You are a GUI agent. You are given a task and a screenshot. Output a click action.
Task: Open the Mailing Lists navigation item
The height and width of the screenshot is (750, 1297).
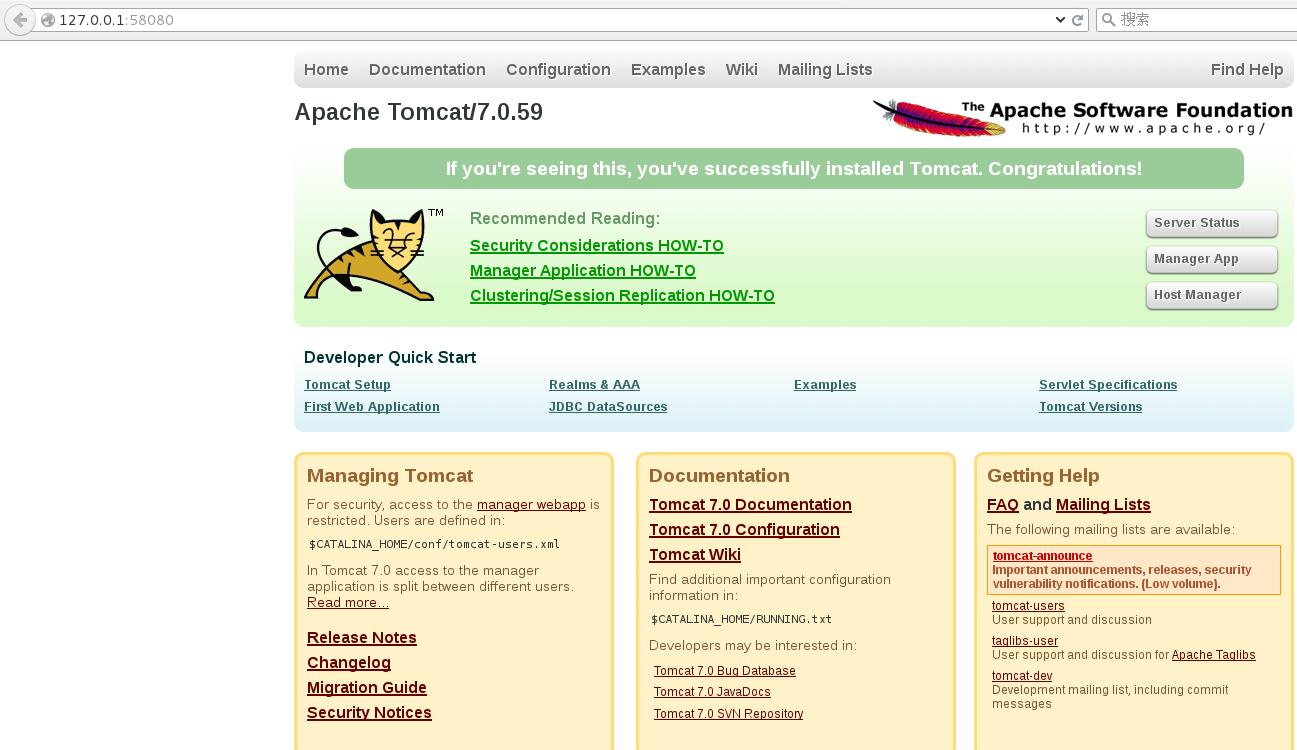click(x=825, y=70)
